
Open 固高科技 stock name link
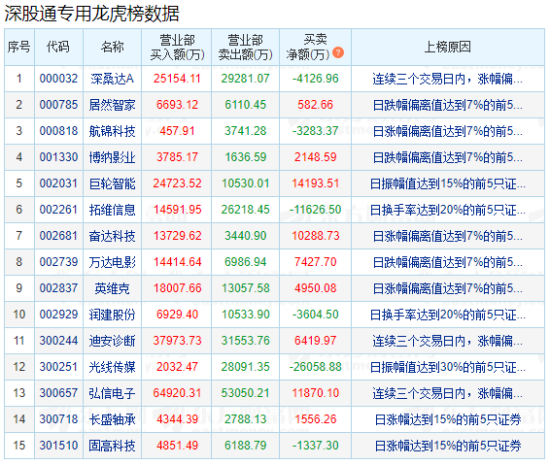coord(112,446)
